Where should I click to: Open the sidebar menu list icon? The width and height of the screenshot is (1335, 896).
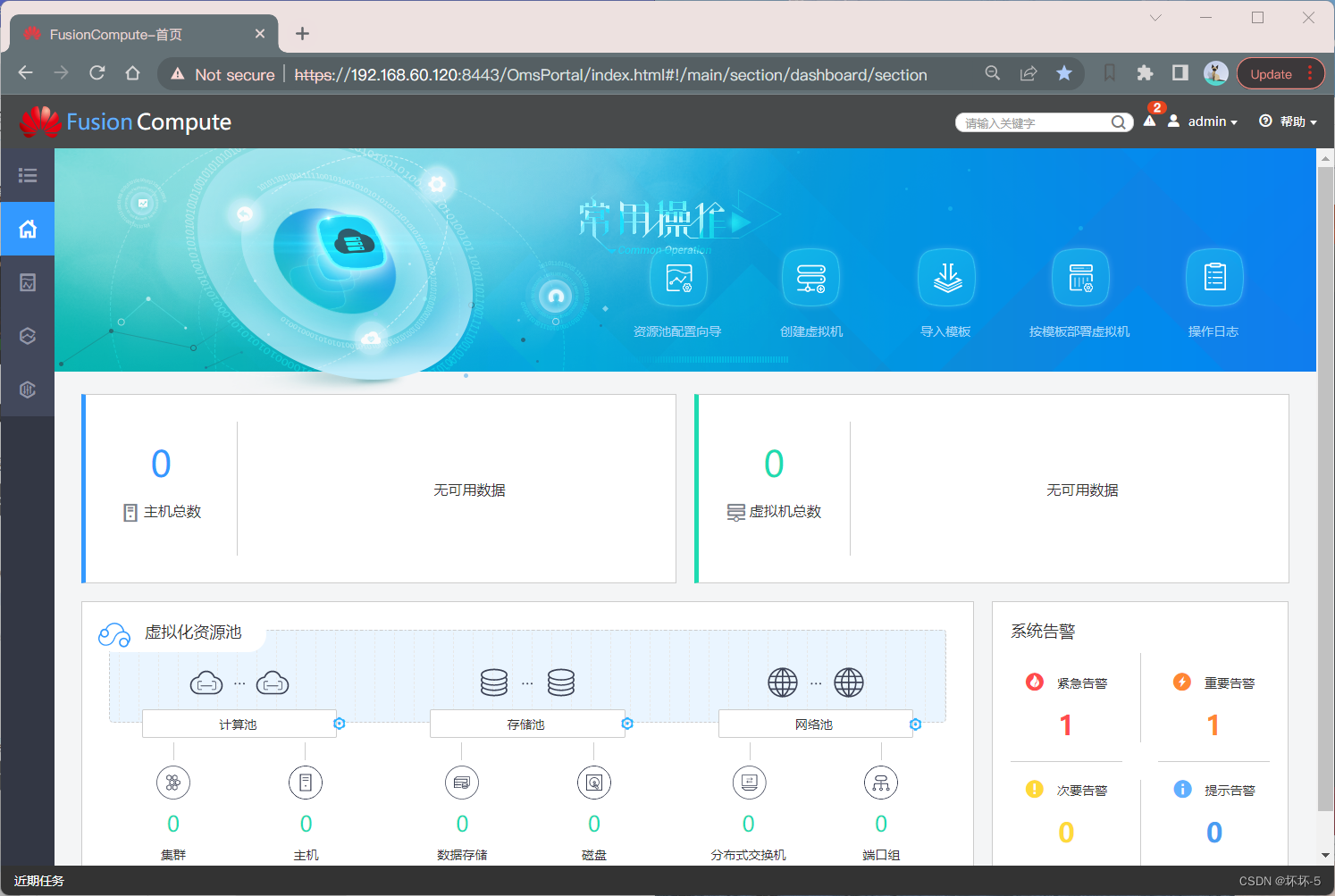[28, 175]
